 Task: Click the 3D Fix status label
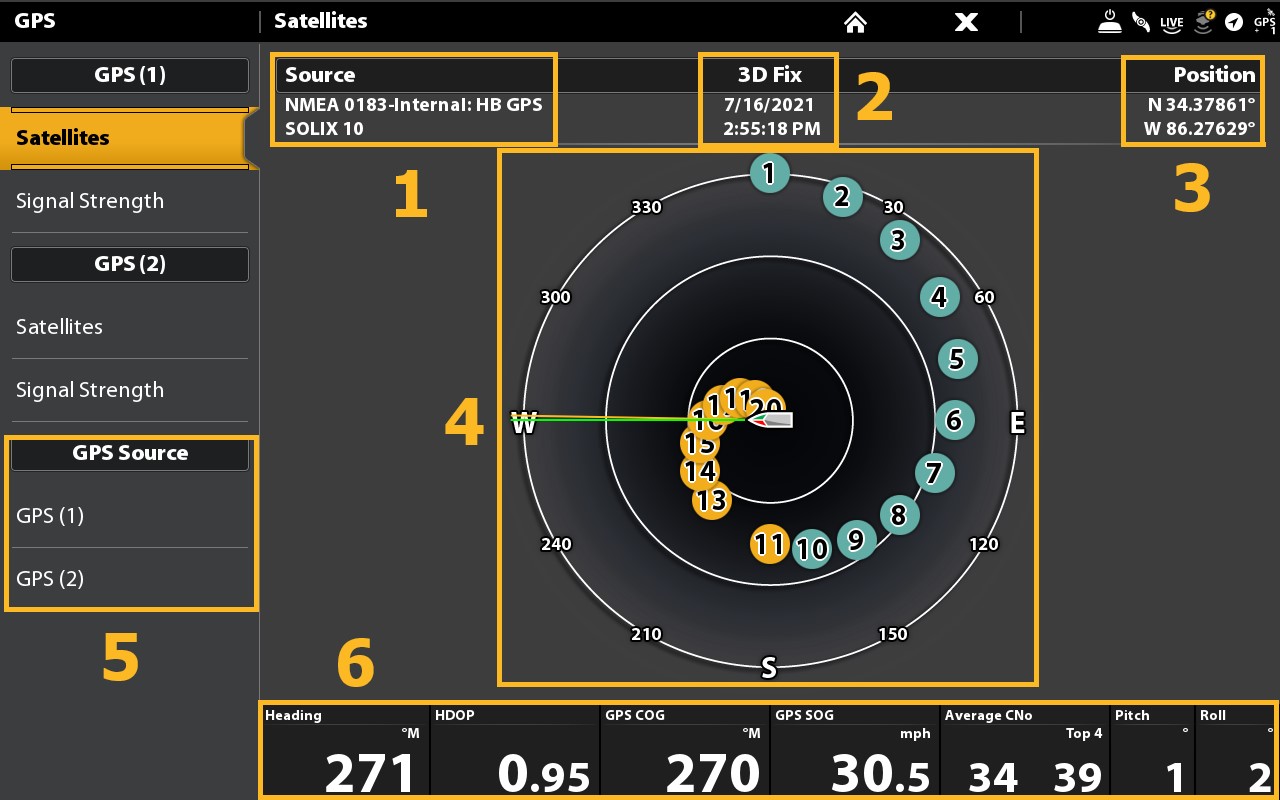770,75
